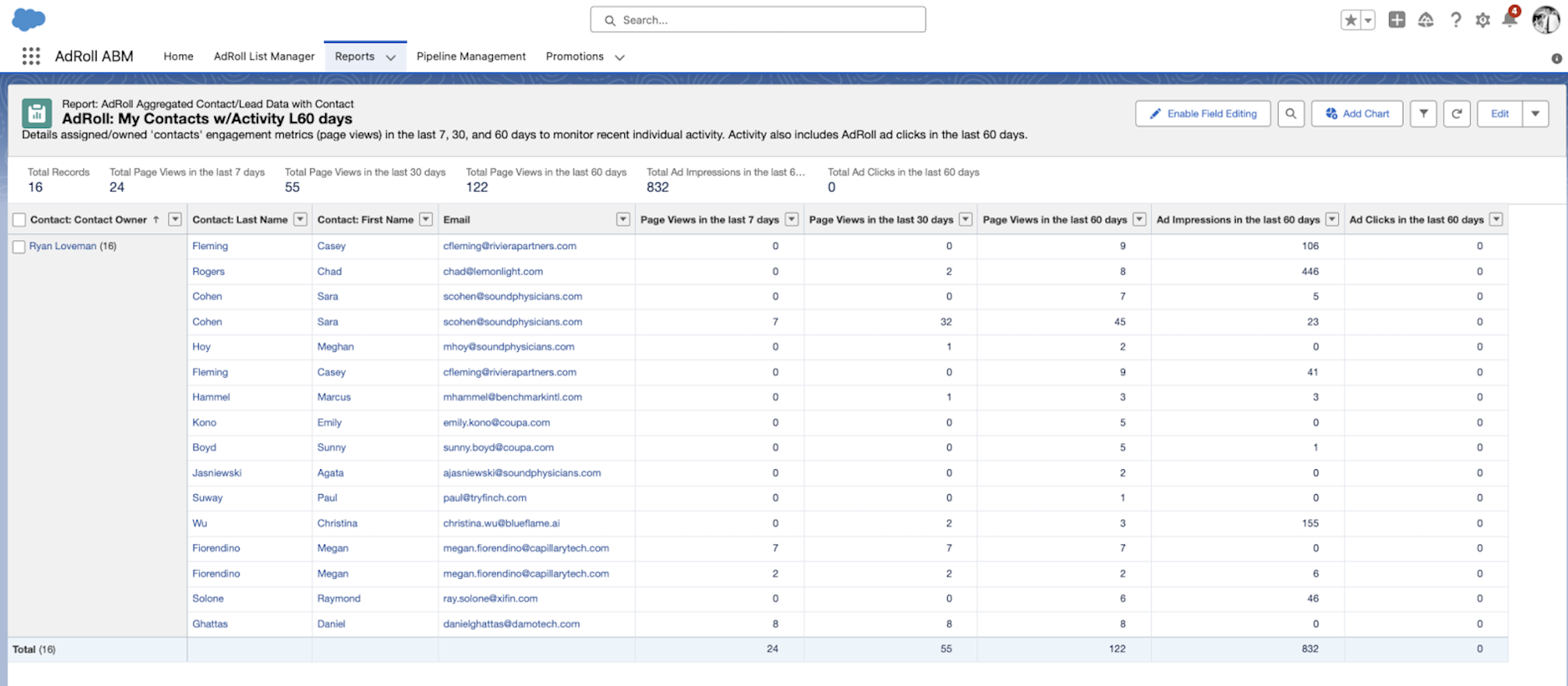This screenshot has height=686, width=1568.
Task: Open Contact: Last Name column dropdown
Action: (300, 219)
